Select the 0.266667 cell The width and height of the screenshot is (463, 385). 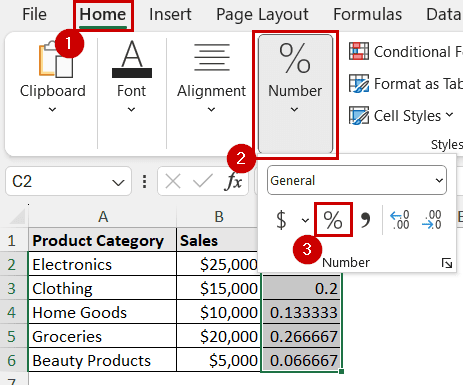(301, 336)
